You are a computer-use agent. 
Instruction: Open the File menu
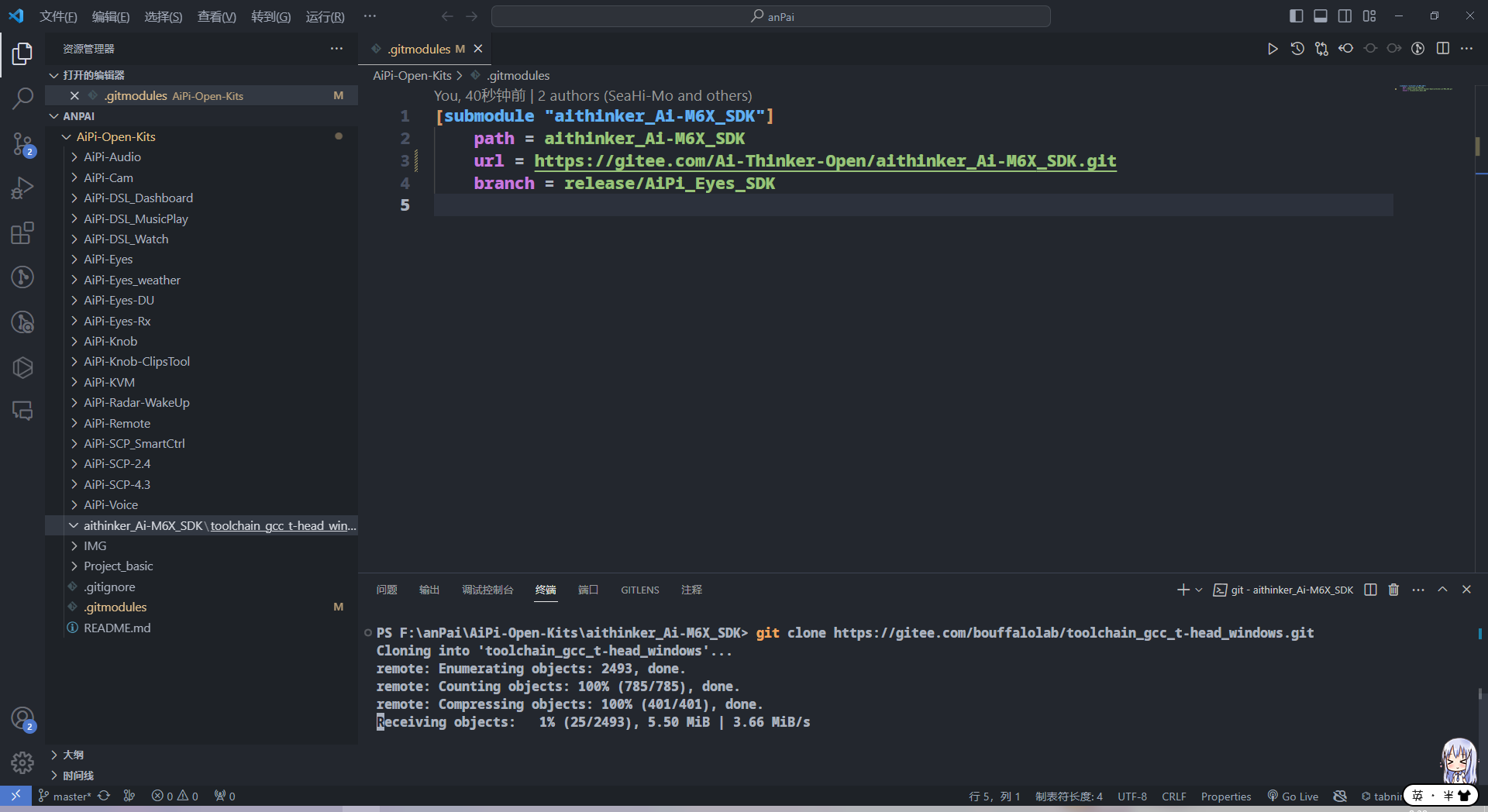[58, 16]
